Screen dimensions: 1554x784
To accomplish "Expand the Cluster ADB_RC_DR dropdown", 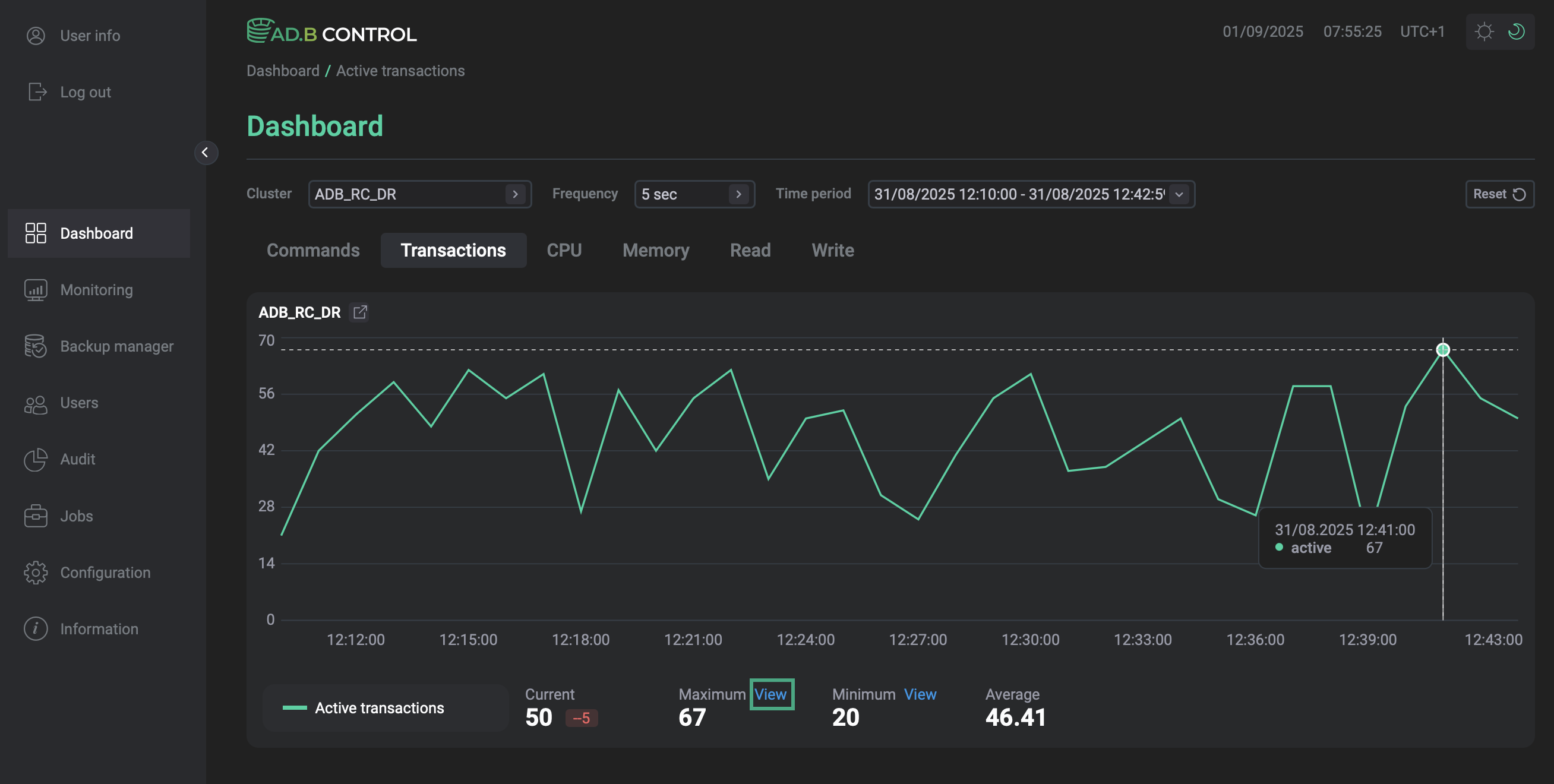I will (x=515, y=194).
